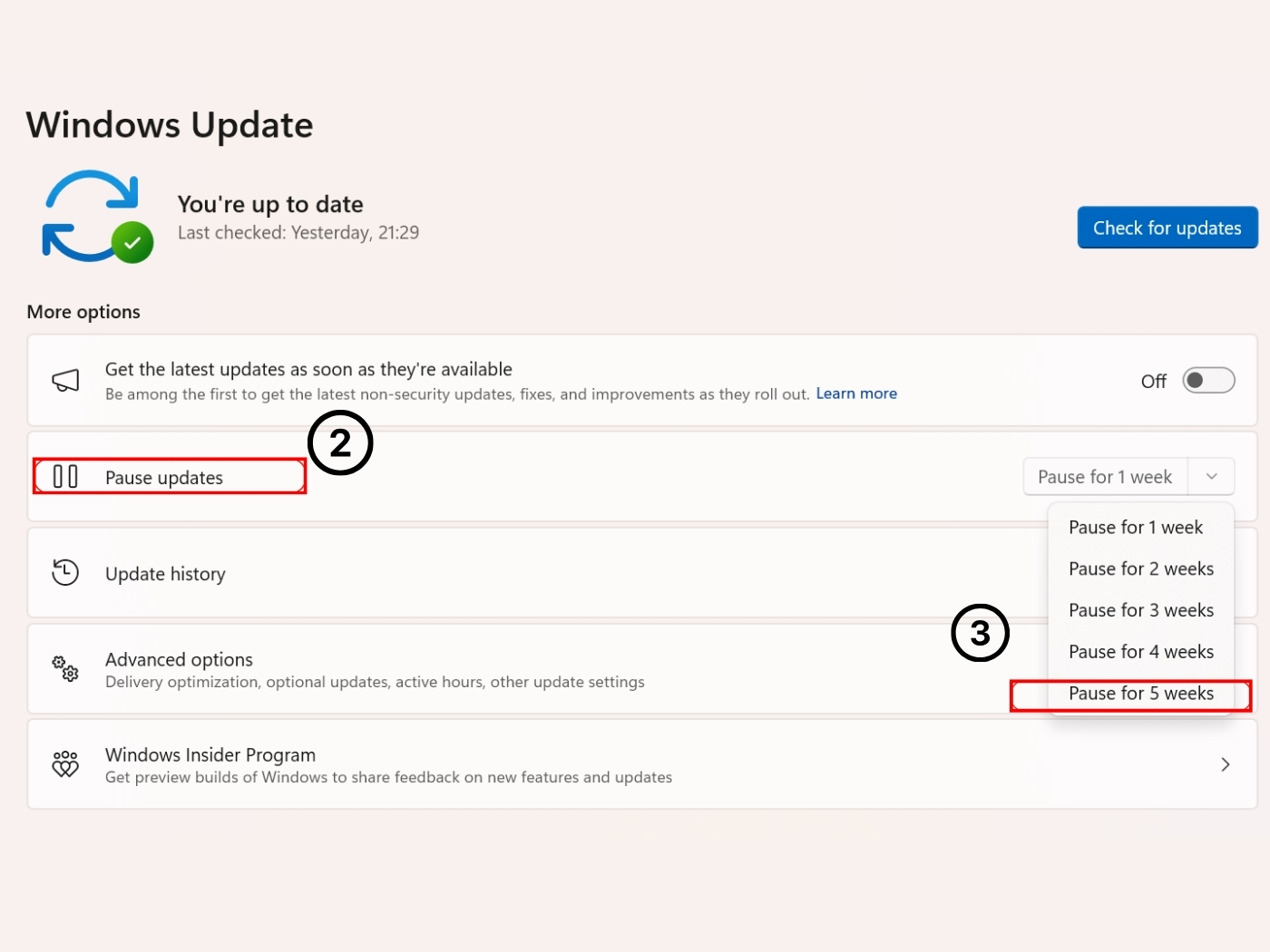Expand the pause duration dropdown chevron
This screenshot has width=1270, height=952.
1211,477
